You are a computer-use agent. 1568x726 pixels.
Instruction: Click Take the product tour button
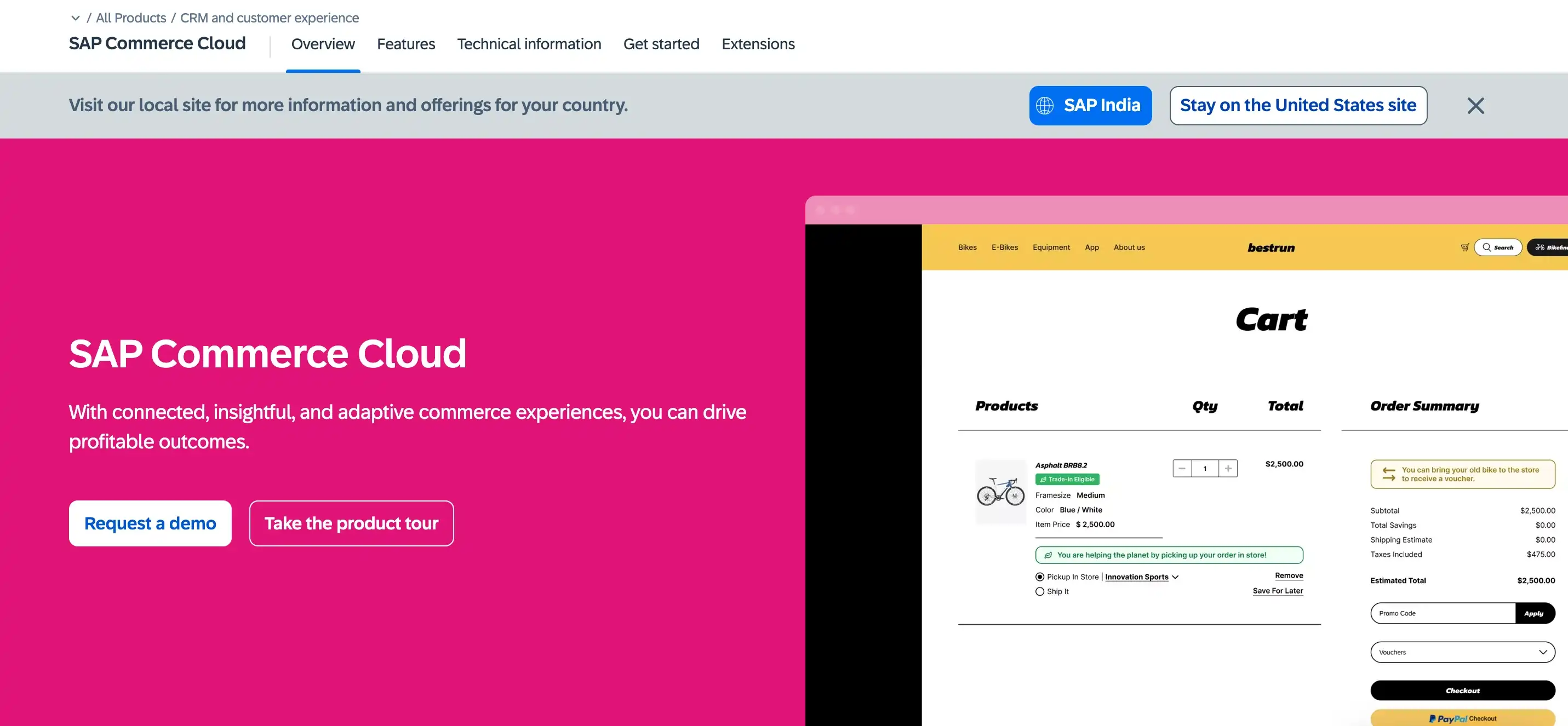(x=351, y=523)
